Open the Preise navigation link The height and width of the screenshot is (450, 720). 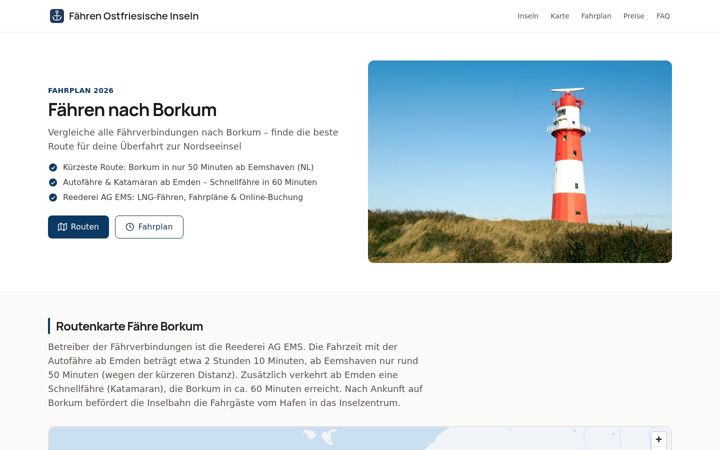click(633, 16)
